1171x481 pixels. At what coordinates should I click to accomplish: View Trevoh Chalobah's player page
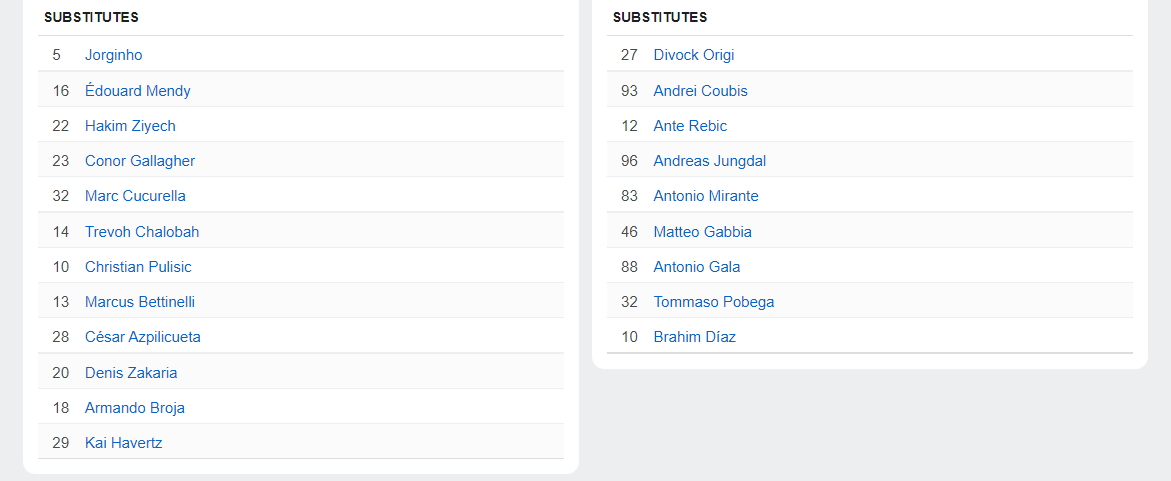(142, 232)
